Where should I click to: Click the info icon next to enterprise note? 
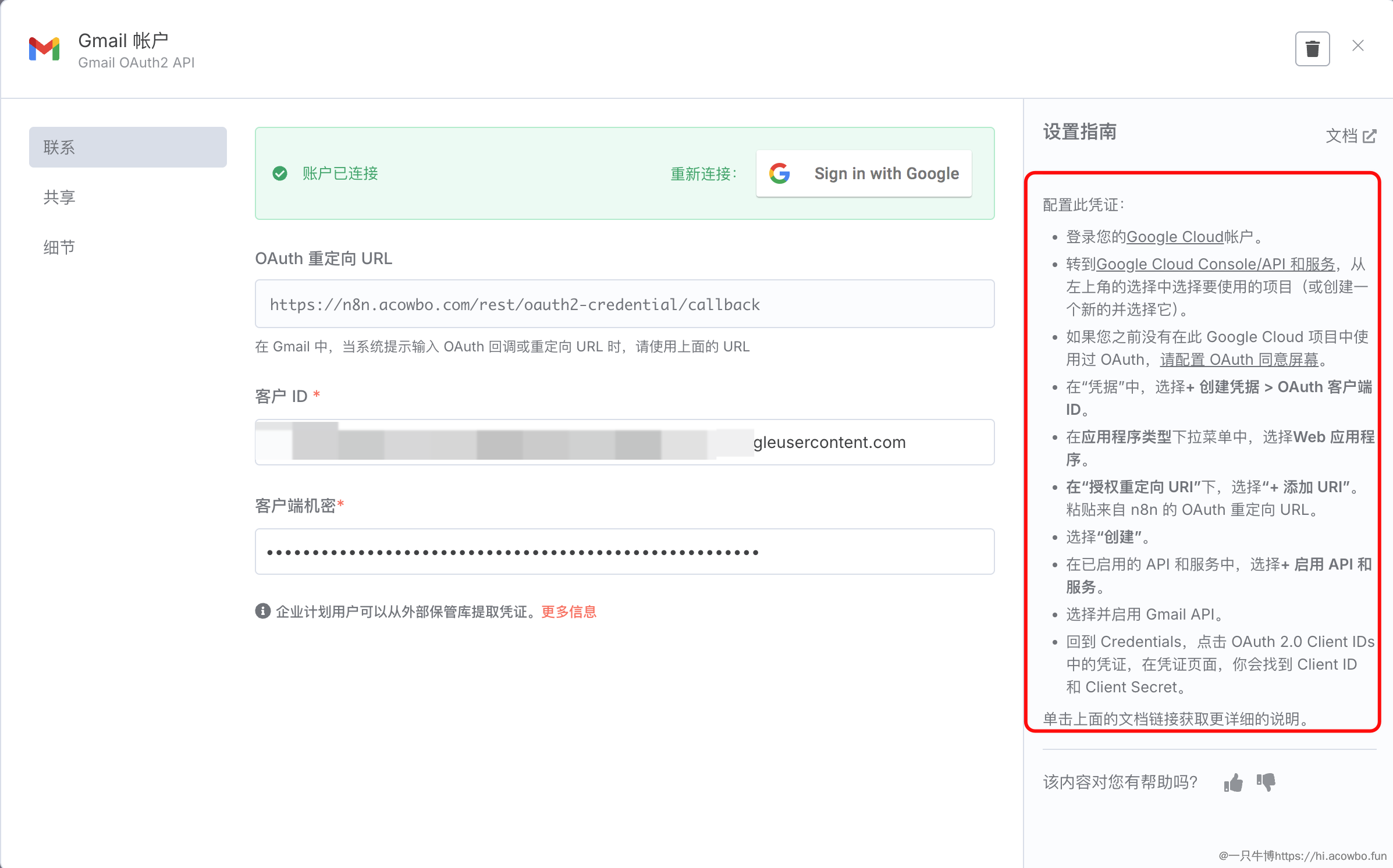pos(263,611)
